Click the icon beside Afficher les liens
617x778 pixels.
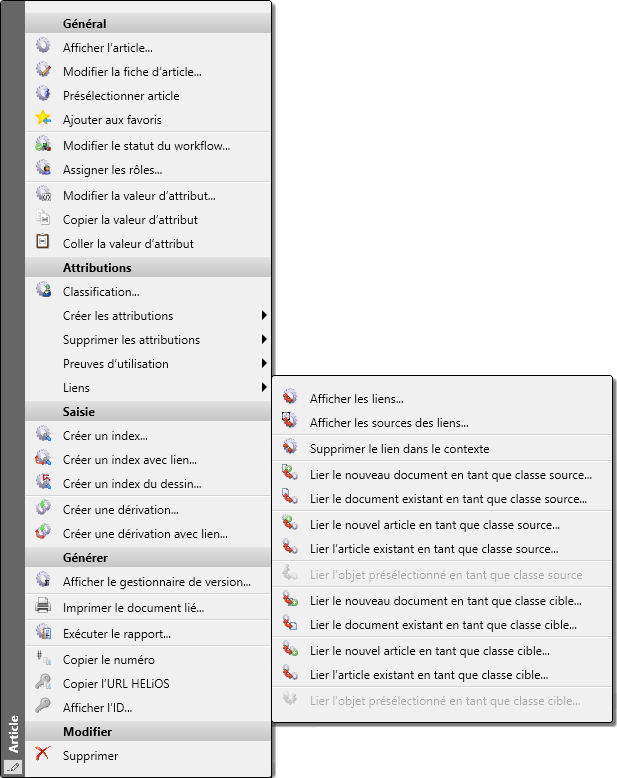[290, 396]
